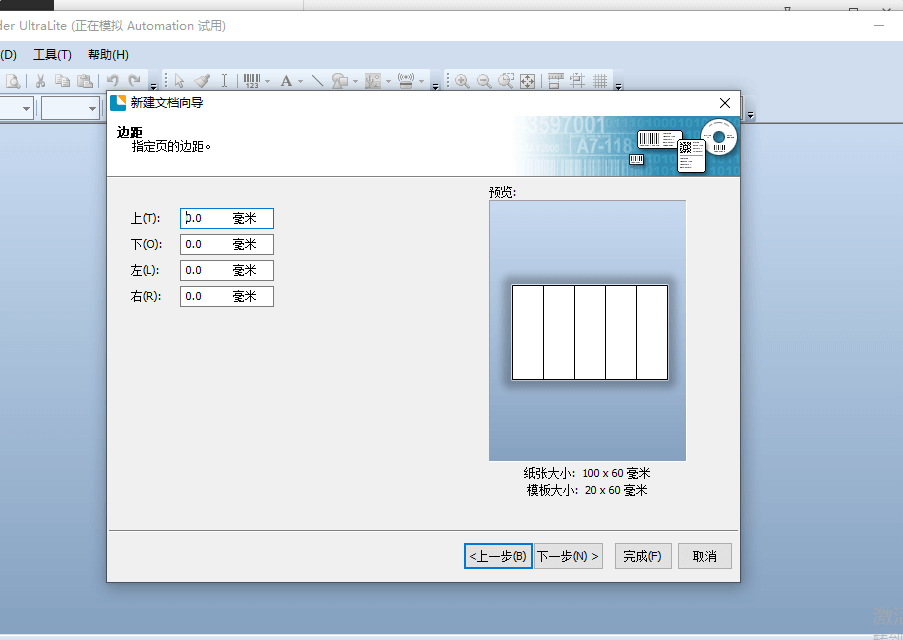This screenshot has height=640, width=903.
Task: Click the fit to window icon
Action: (x=528, y=81)
